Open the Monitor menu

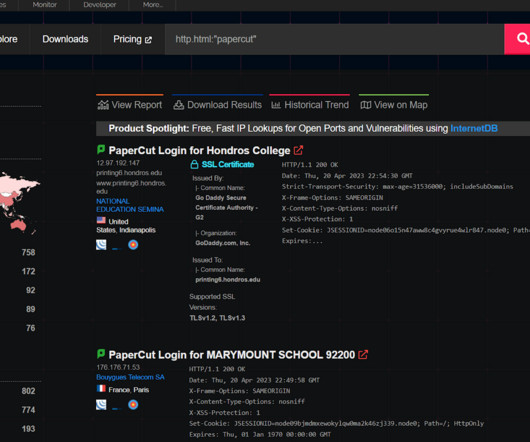click(x=45, y=5)
